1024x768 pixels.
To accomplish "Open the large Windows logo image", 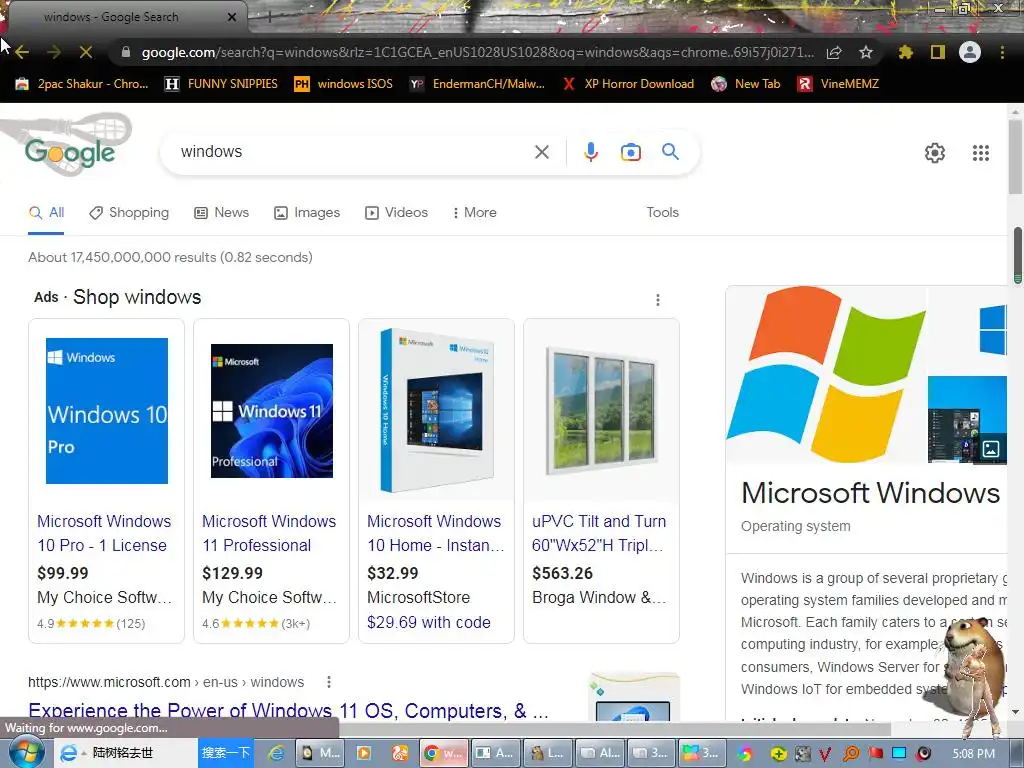I will pyautogui.click(x=826, y=374).
